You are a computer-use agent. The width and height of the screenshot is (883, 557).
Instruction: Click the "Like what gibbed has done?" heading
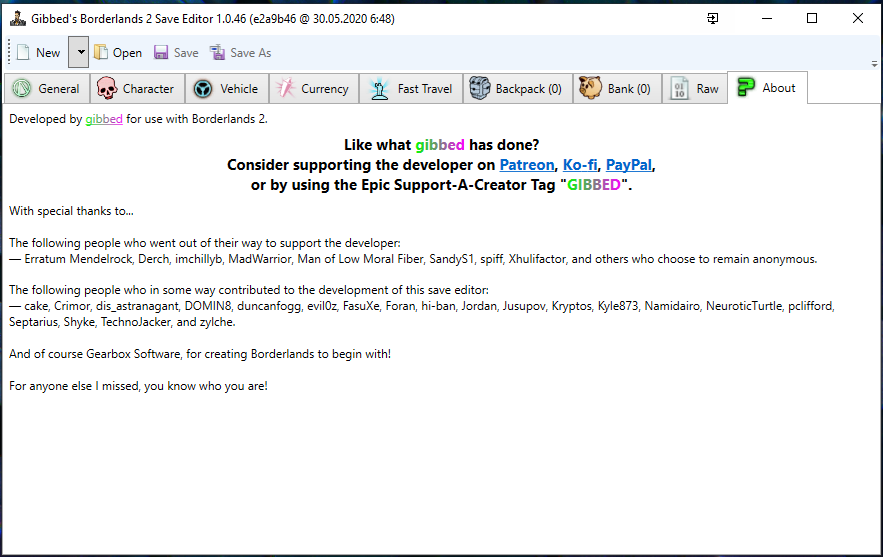click(x=442, y=145)
